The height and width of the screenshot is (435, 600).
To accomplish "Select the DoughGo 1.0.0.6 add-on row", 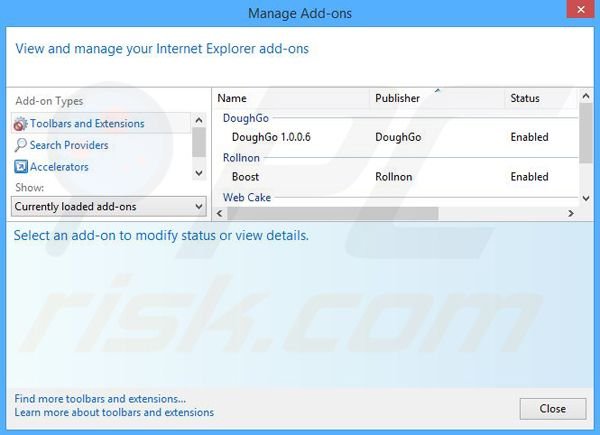I will point(396,137).
